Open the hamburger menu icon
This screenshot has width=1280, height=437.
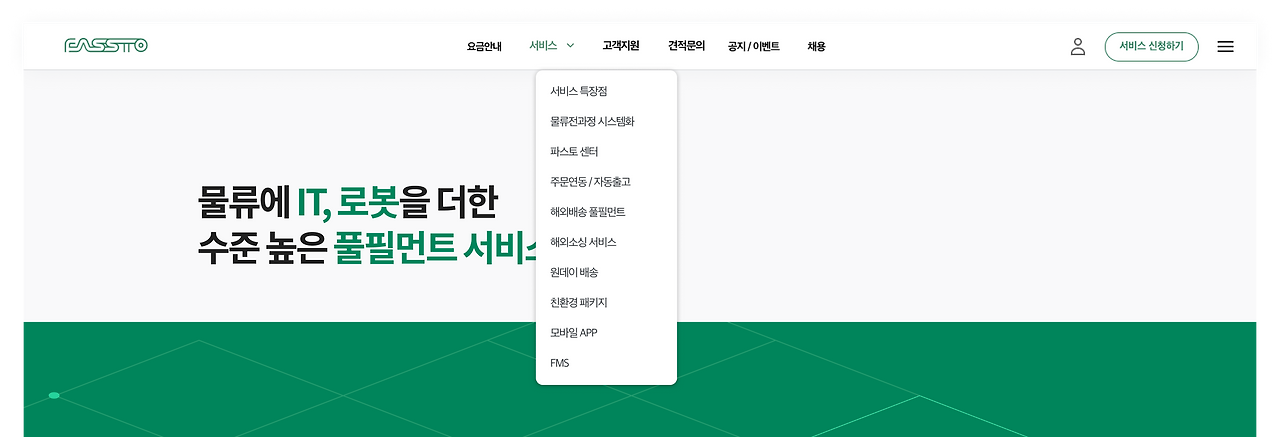[1225, 46]
